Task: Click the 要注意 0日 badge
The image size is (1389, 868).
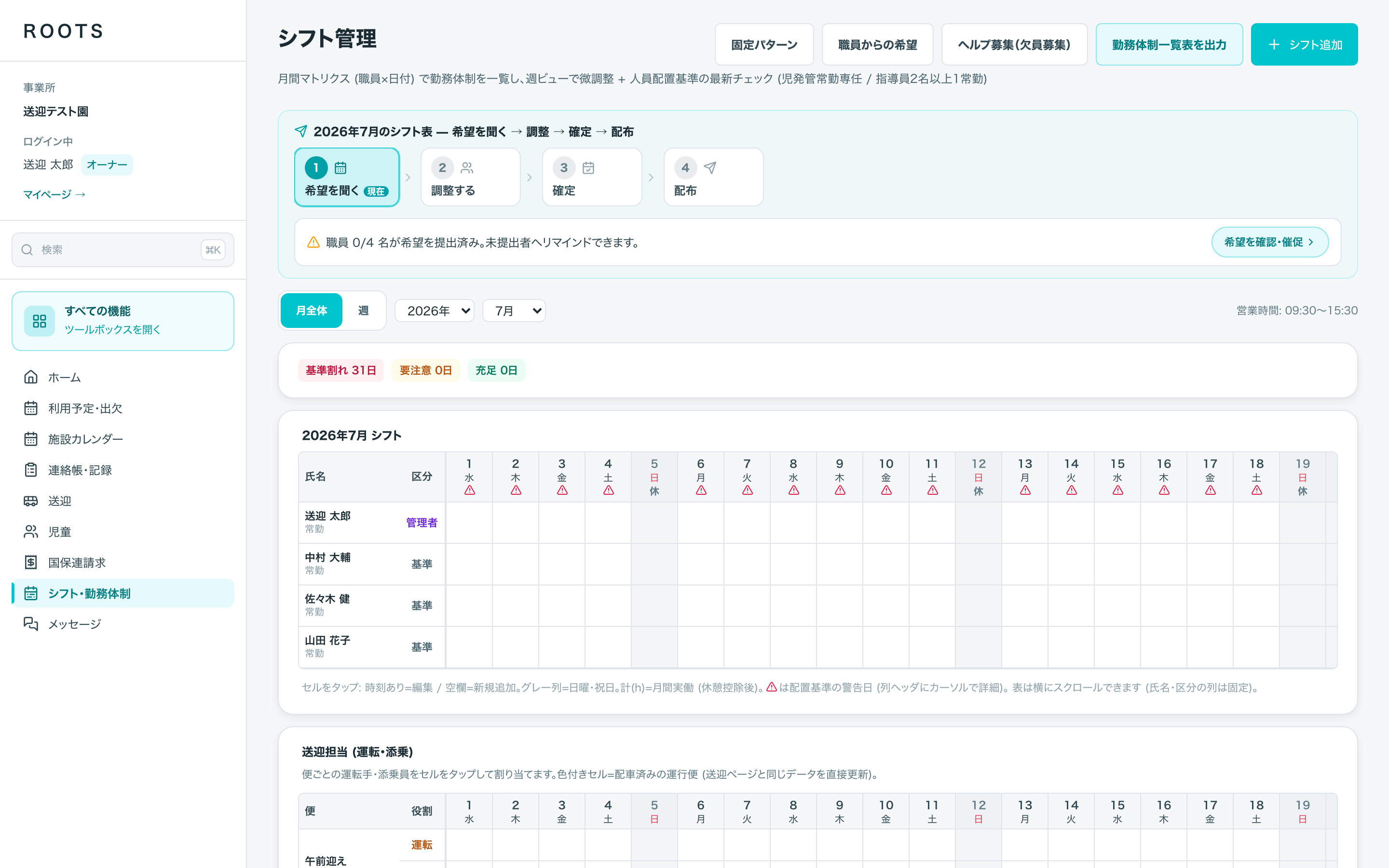Action: (425, 370)
